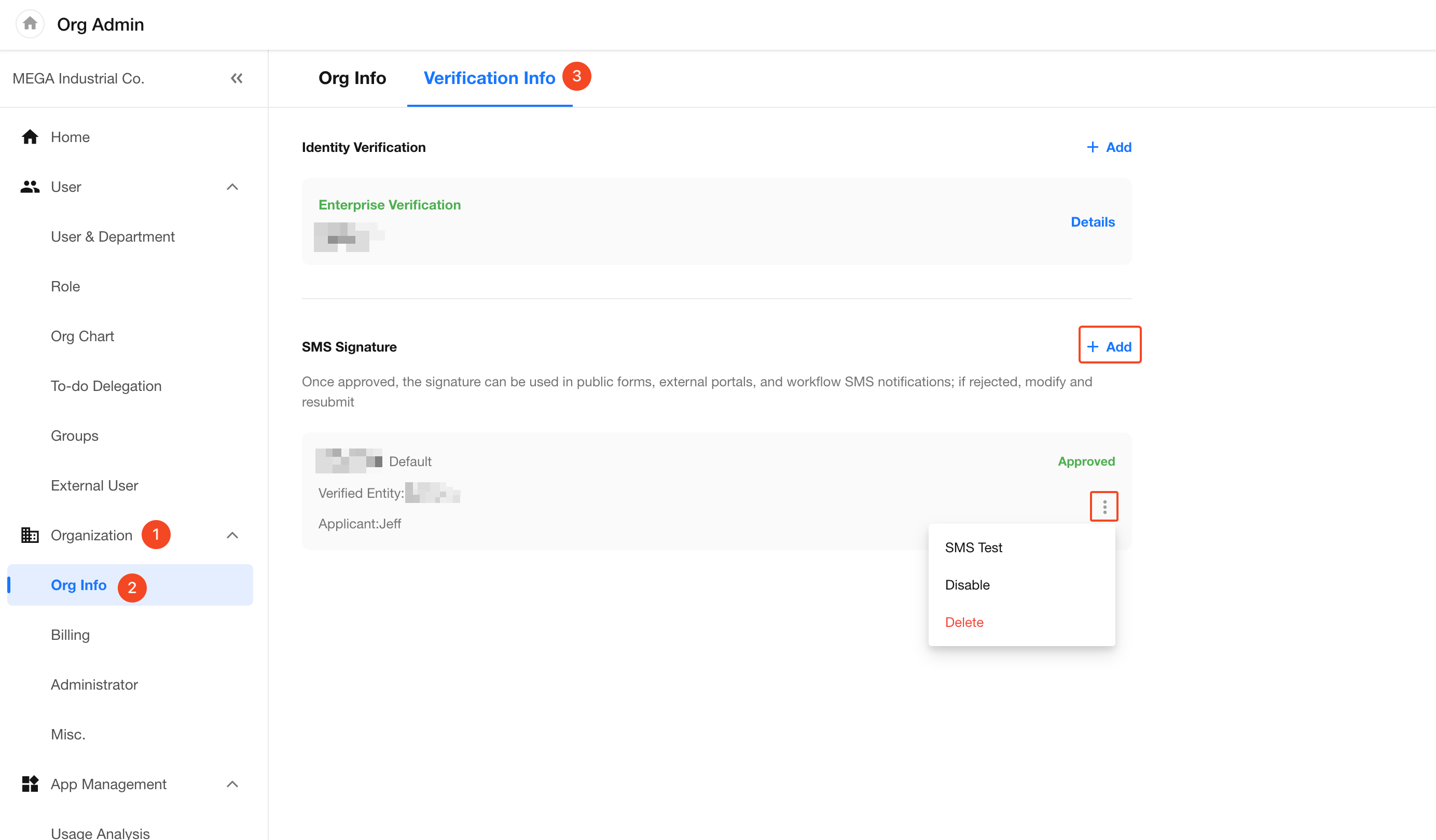The height and width of the screenshot is (840, 1436).
Task: Open User & Department page
Action: 113,236
